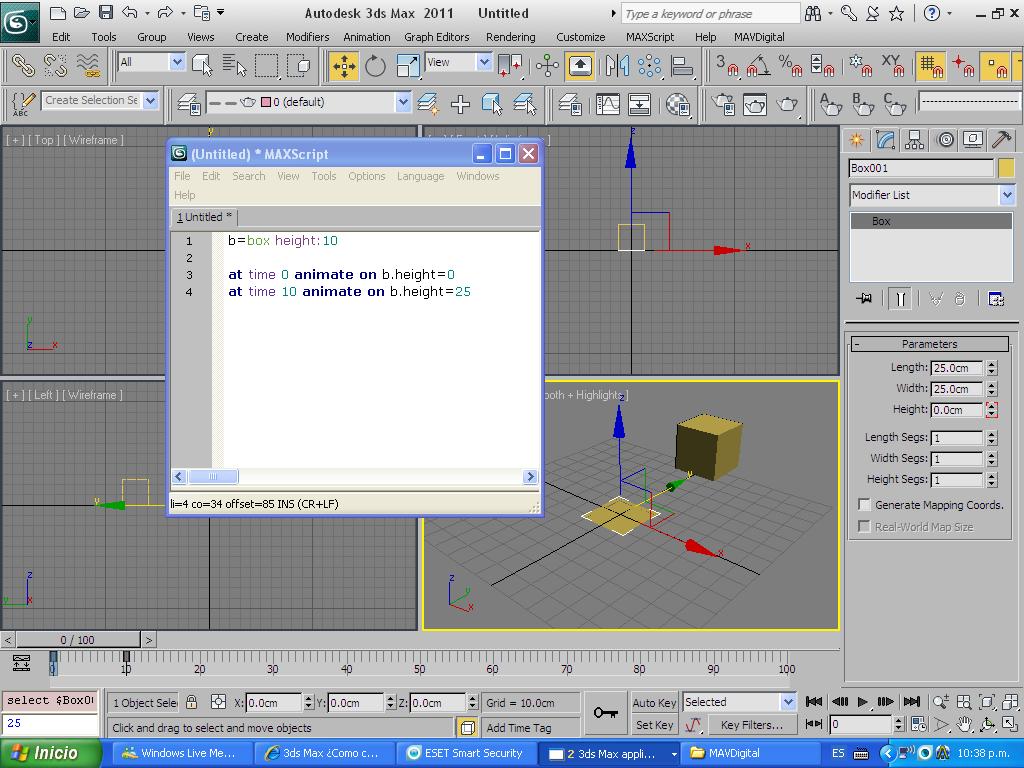Toggle Real-World Map Size checkbox
This screenshot has height=768, width=1024.
click(864, 526)
